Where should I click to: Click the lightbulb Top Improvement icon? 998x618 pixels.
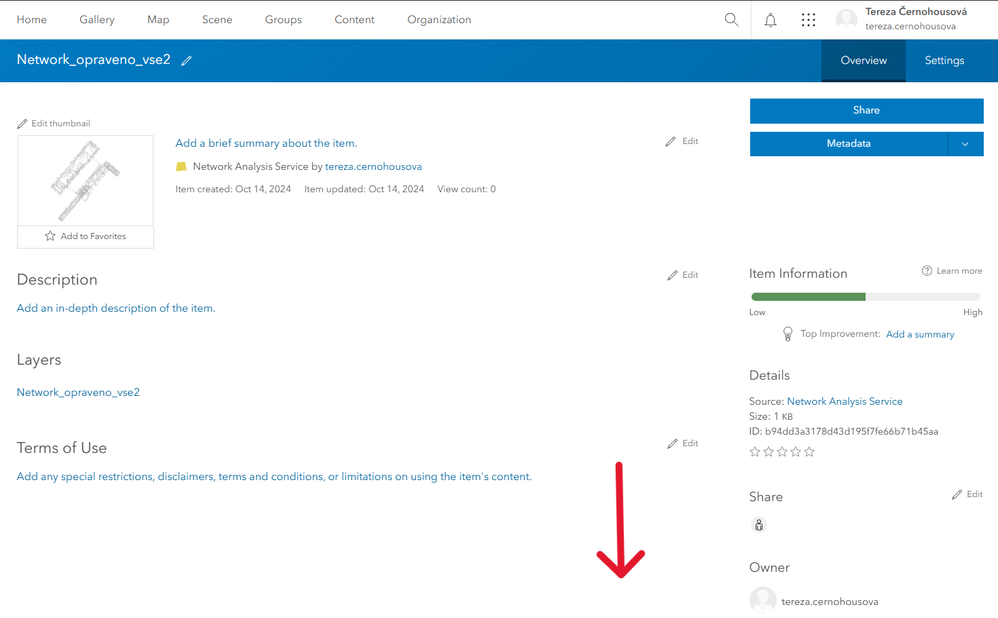[787, 334]
